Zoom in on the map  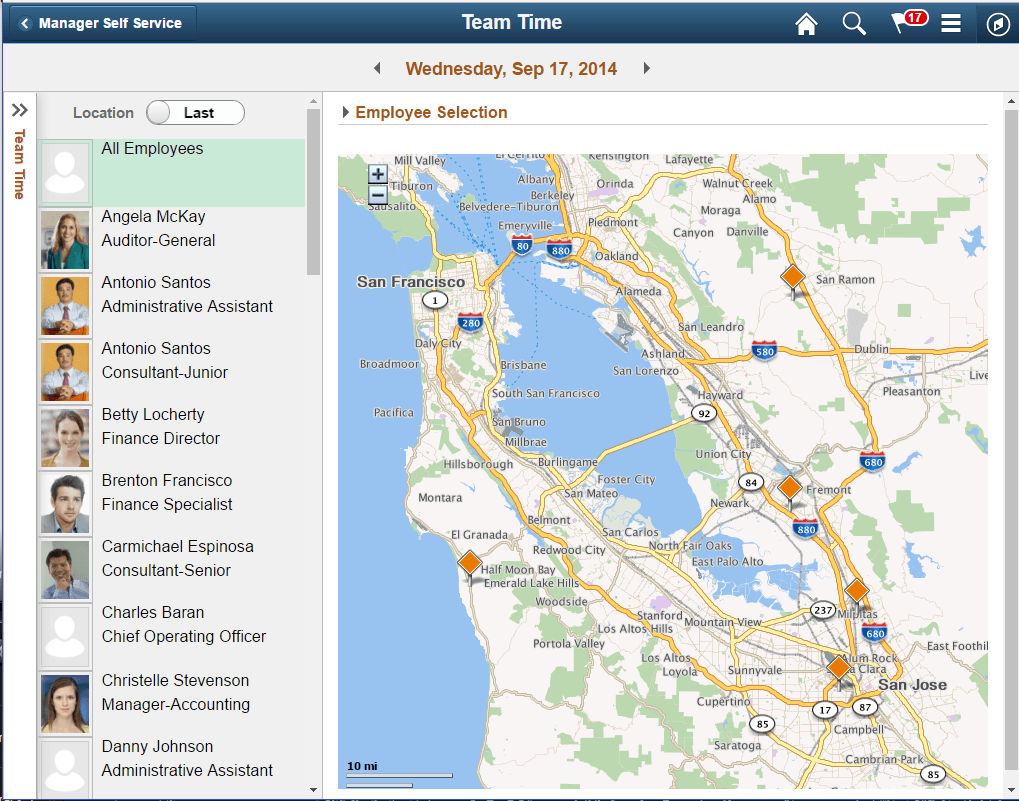(377, 173)
